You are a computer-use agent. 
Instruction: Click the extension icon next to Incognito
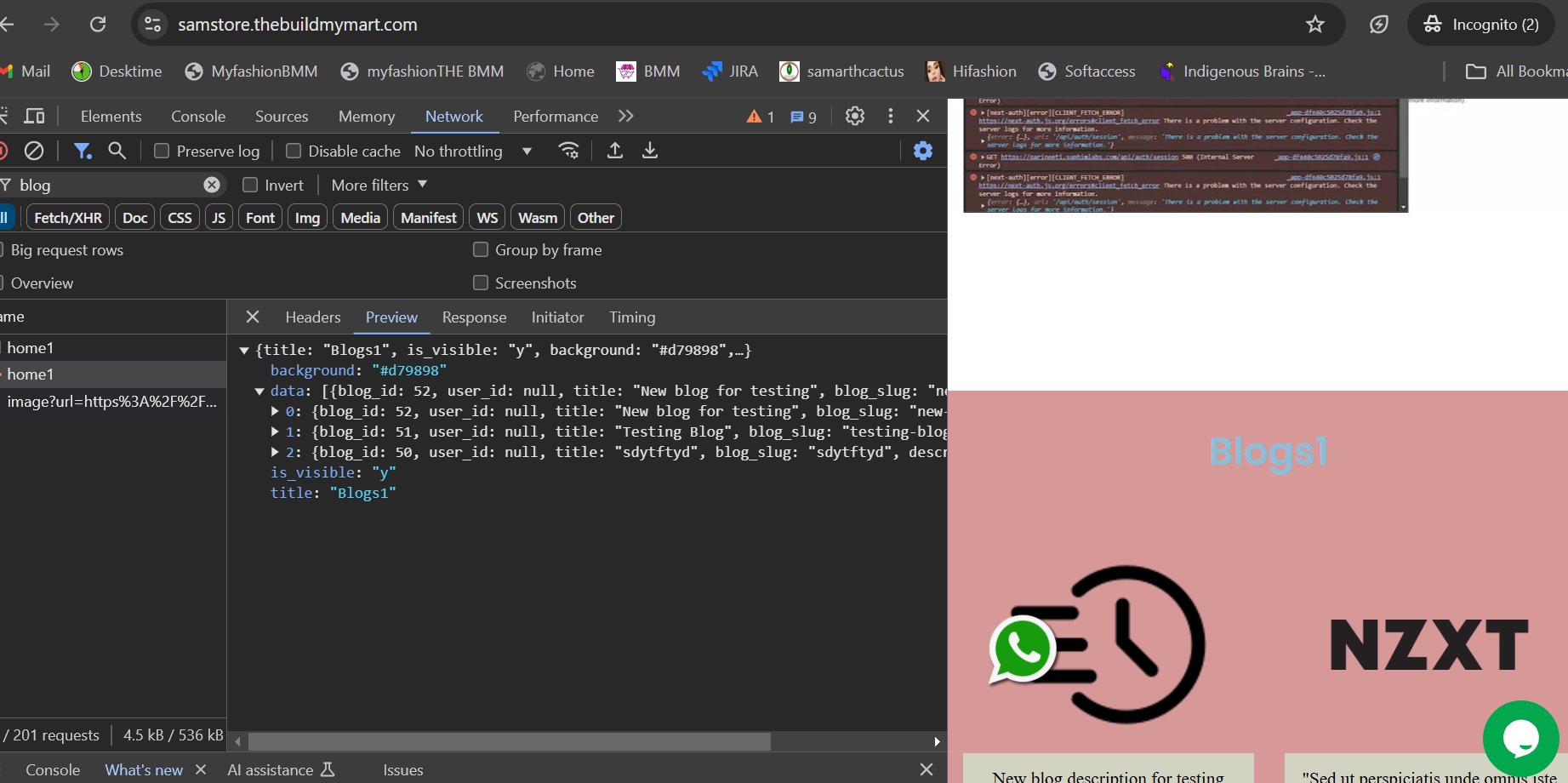1379,25
